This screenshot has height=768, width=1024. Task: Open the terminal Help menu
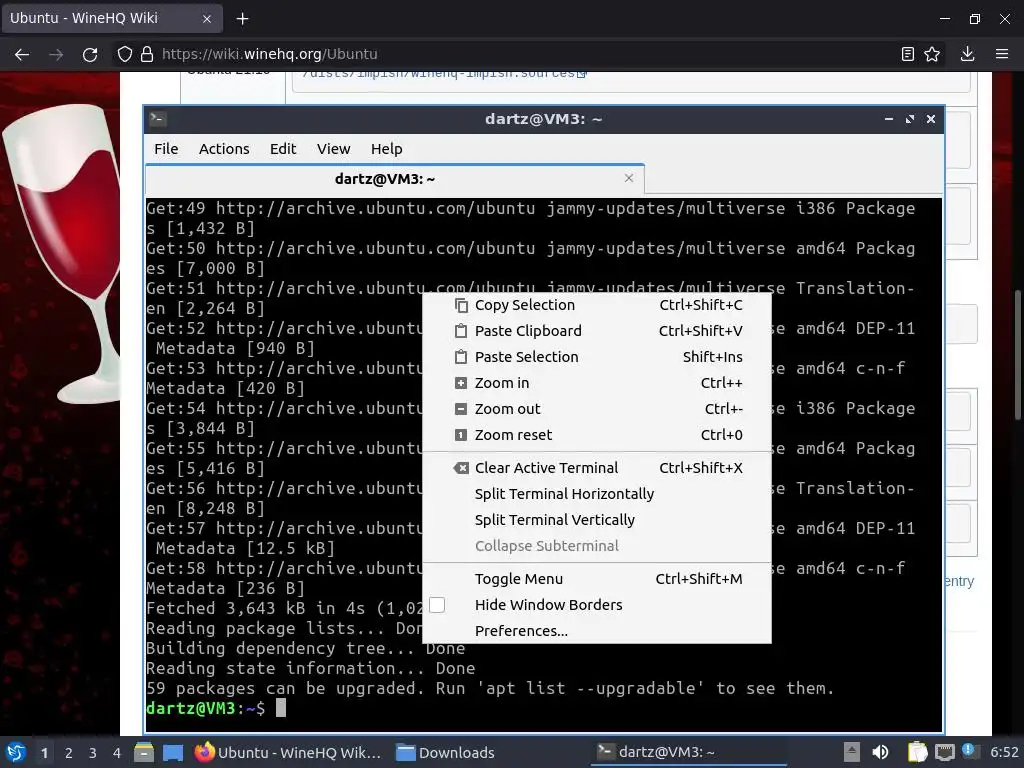[387, 149]
